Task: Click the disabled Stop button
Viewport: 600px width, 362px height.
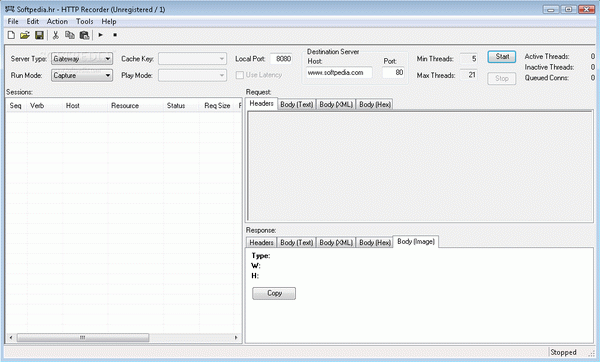Action: click(502, 78)
